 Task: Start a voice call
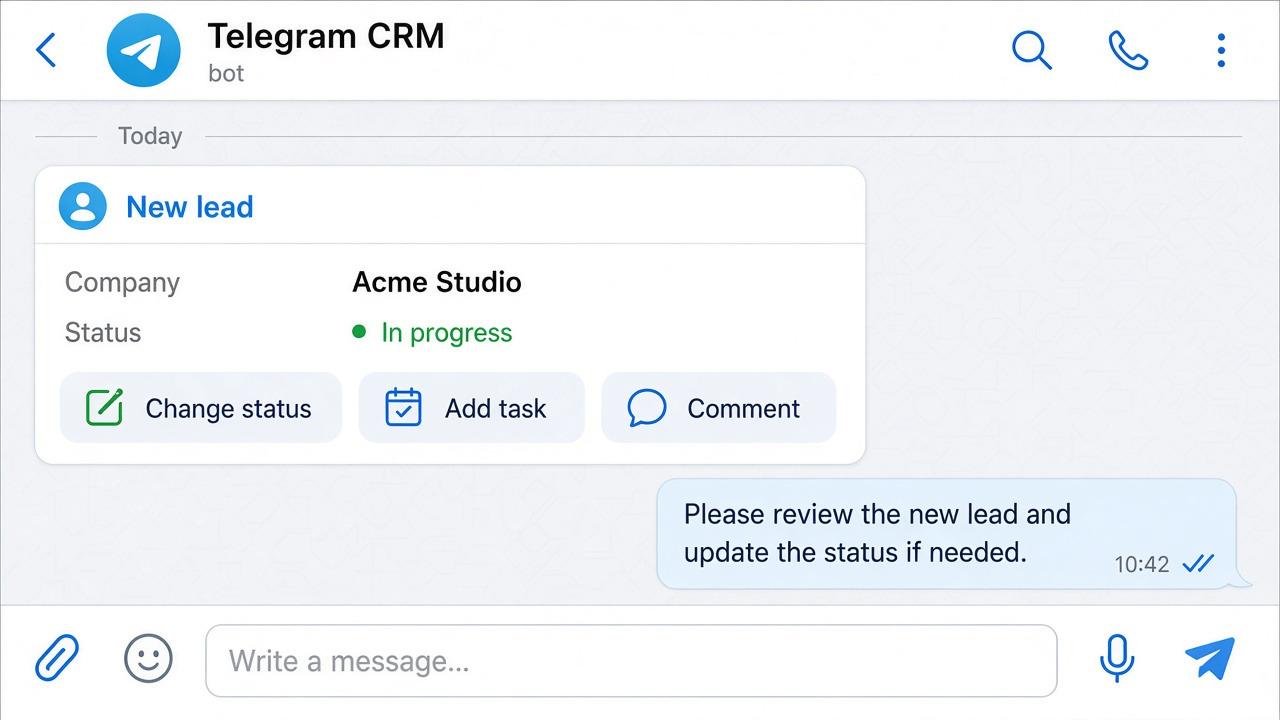pos(1128,50)
